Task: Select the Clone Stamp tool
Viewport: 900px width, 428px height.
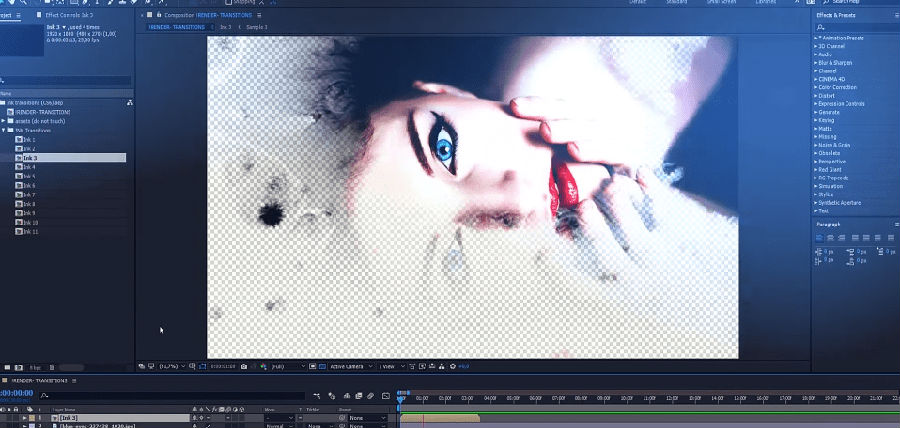Action: tap(122, 2)
